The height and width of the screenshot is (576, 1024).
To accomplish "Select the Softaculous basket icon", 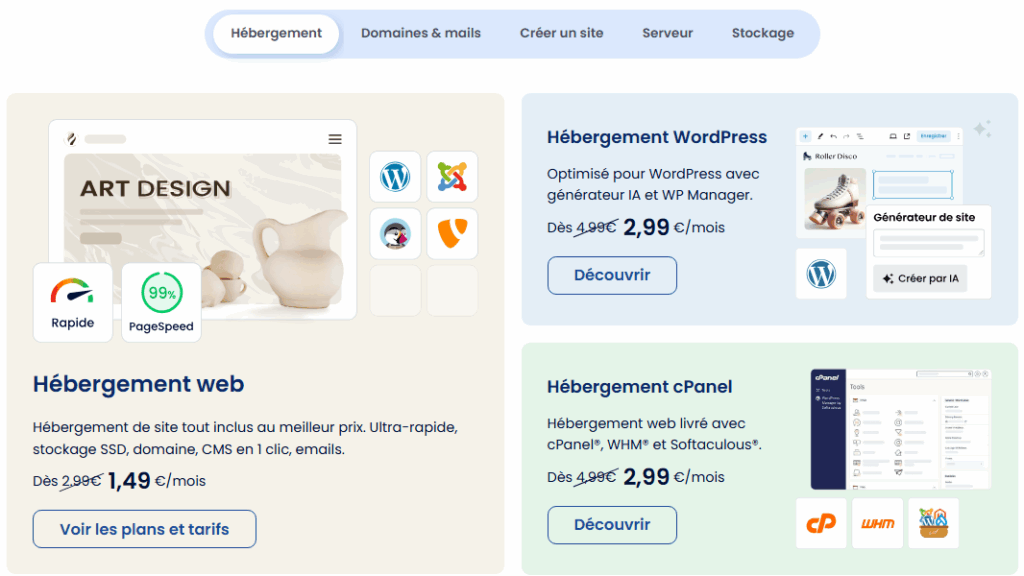I will click(x=933, y=522).
